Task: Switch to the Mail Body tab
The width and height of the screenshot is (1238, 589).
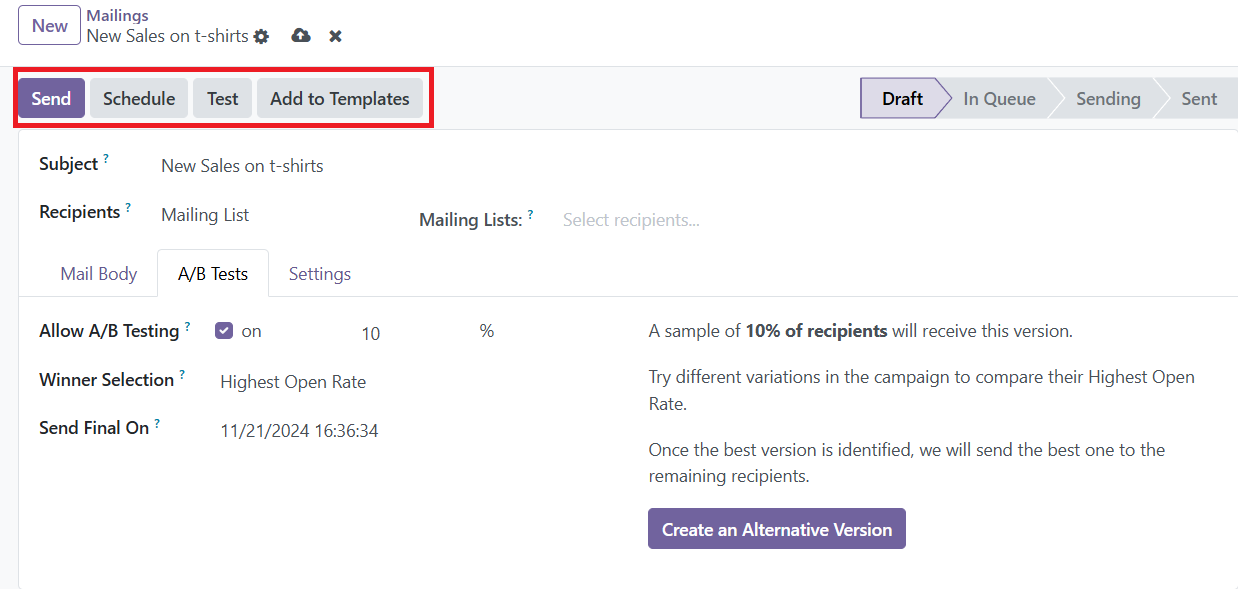Action: pyautogui.click(x=99, y=274)
